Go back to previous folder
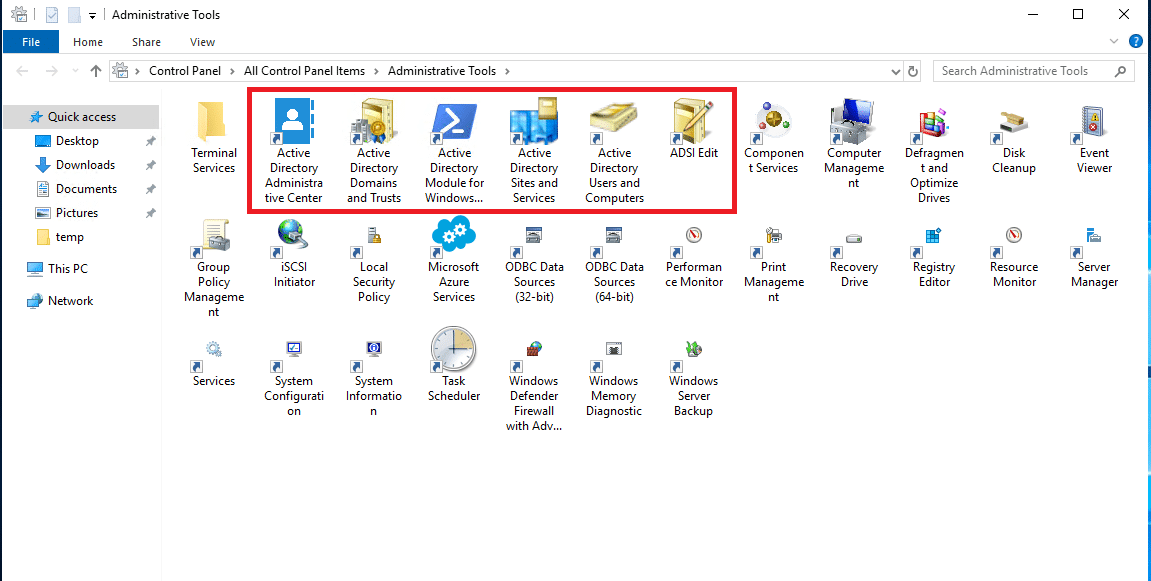This screenshot has height=581, width=1151. click(23, 71)
